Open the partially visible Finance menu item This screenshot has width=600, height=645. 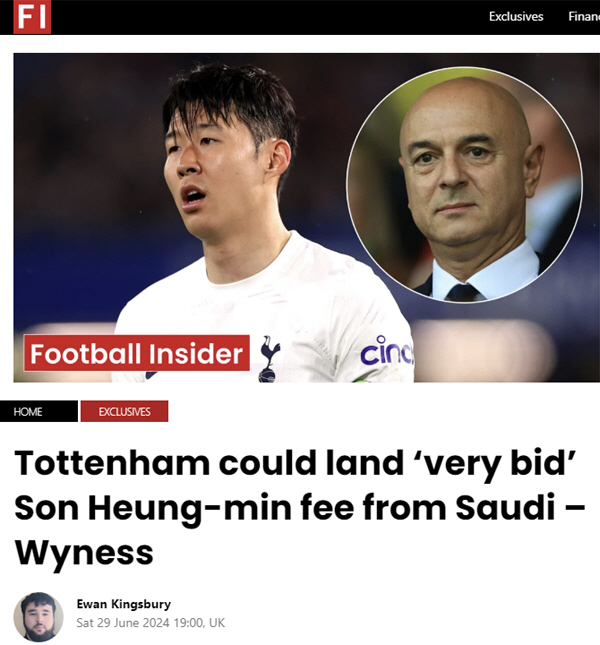584,16
